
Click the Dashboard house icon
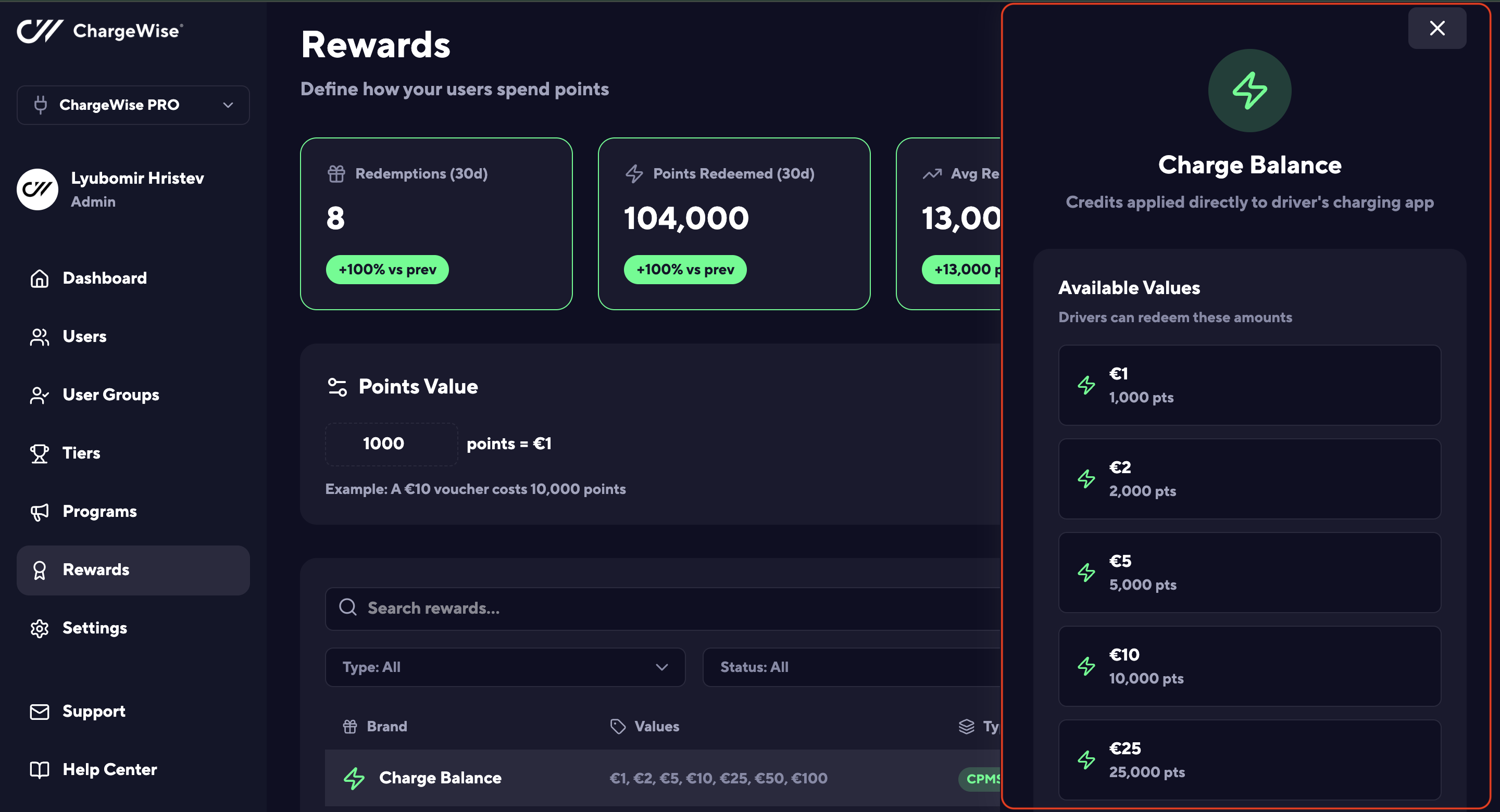[x=39, y=278]
